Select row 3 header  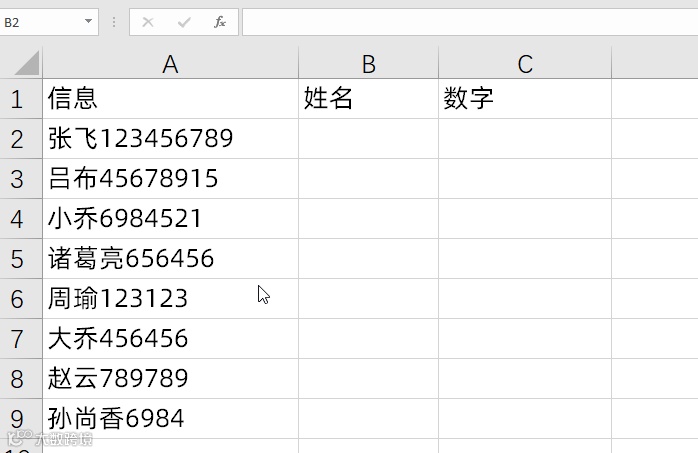(21, 178)
